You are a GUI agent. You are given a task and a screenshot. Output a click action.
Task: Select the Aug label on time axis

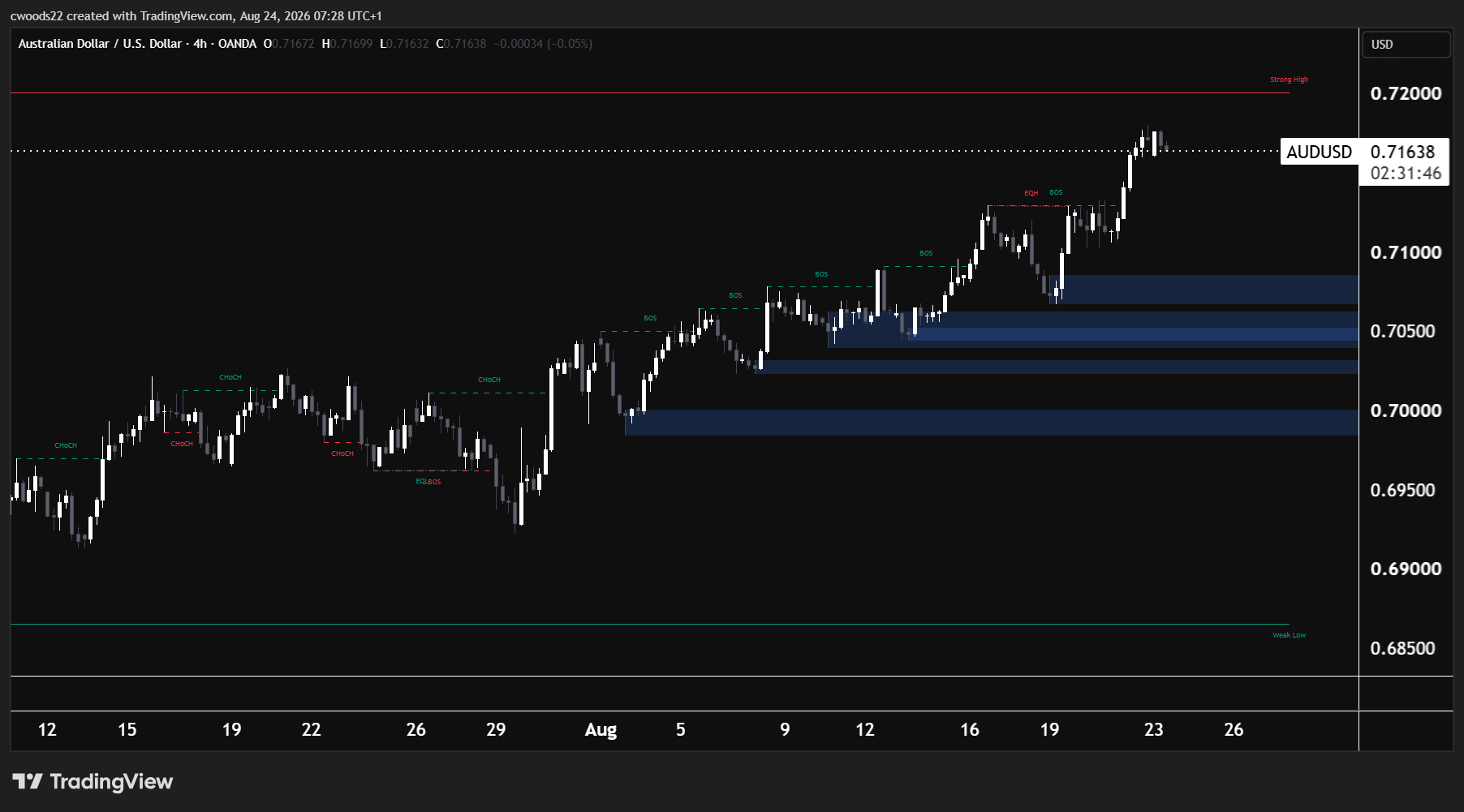[601, 729]
